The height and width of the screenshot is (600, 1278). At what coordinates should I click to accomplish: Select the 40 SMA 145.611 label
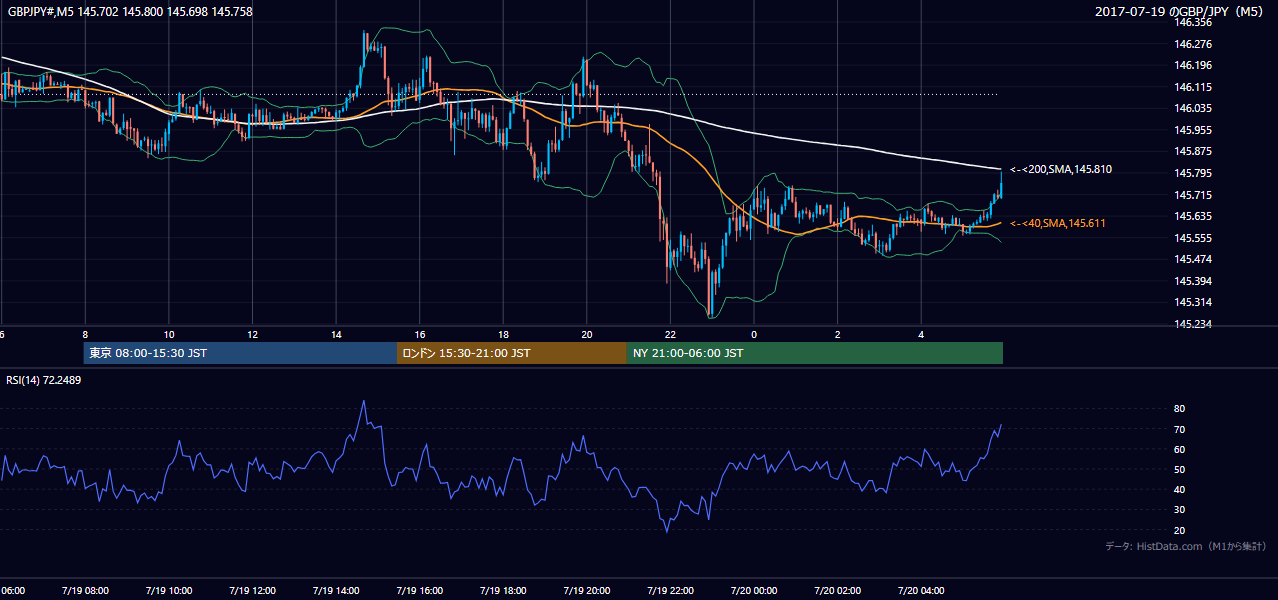point(1057,223)
